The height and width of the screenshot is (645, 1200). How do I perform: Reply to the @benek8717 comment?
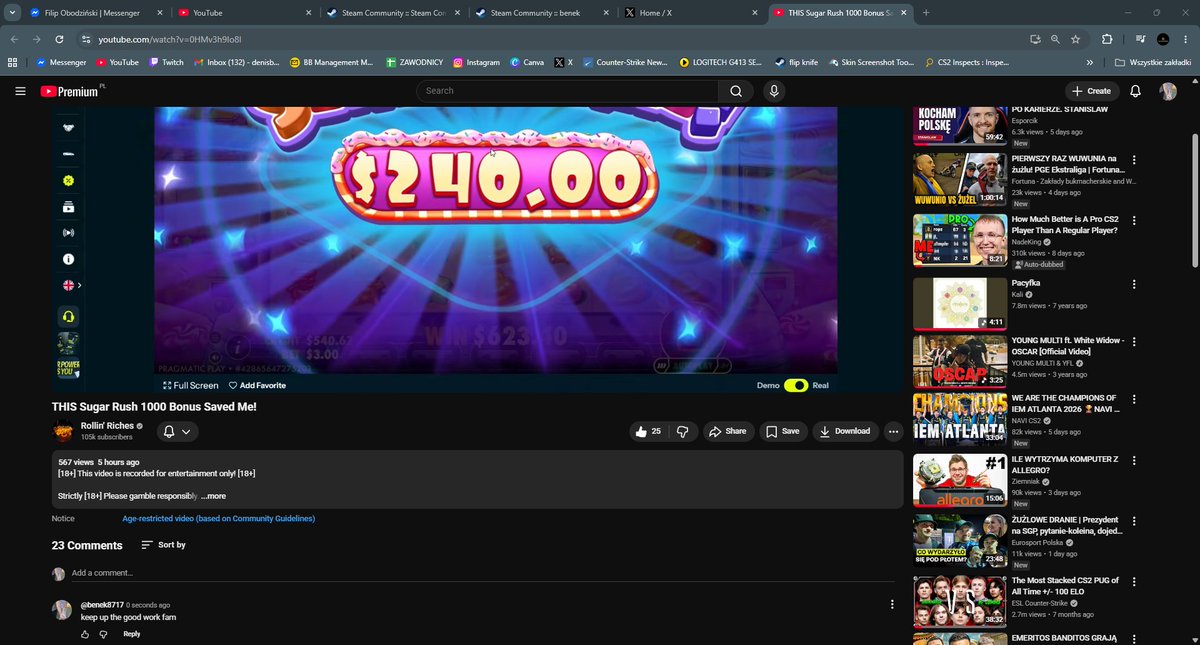point(132,634)
